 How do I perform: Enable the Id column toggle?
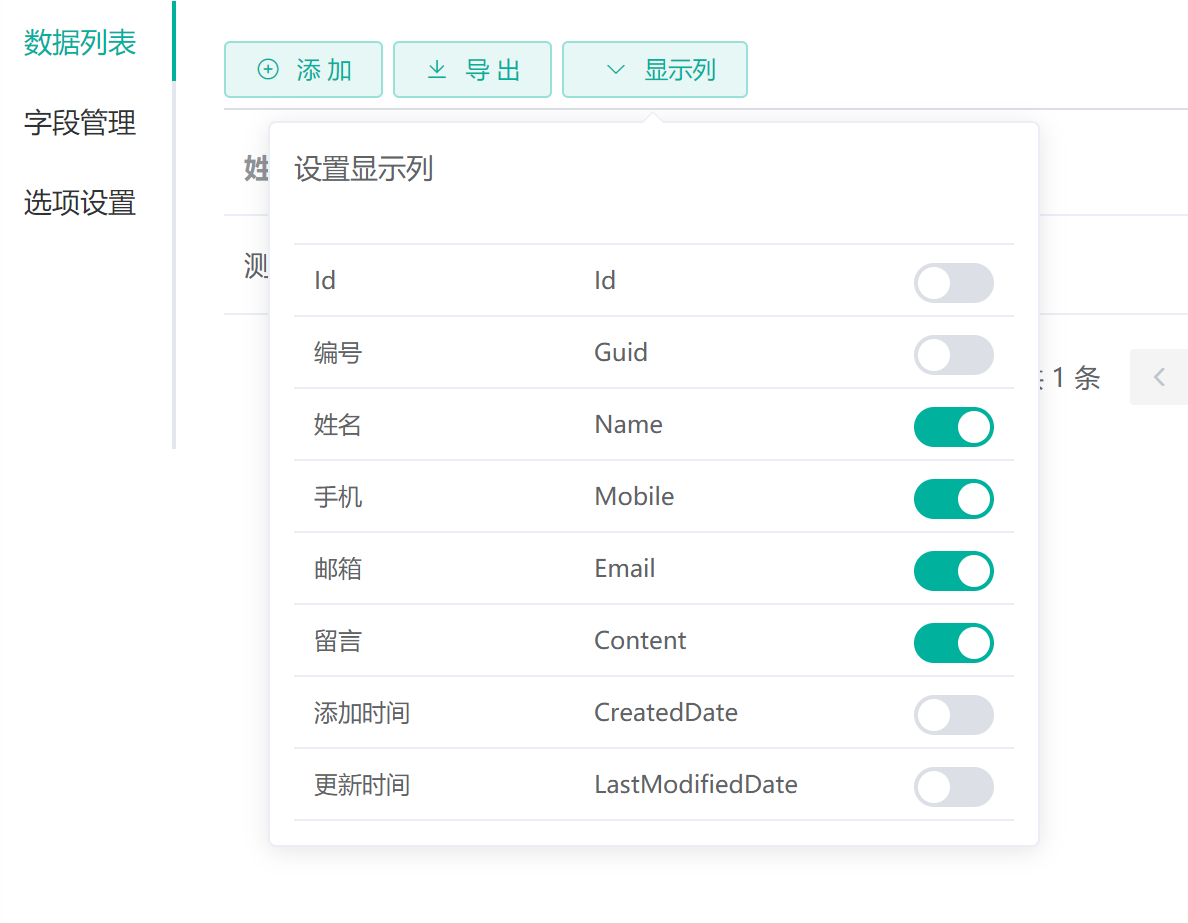[x=953, y=283]
